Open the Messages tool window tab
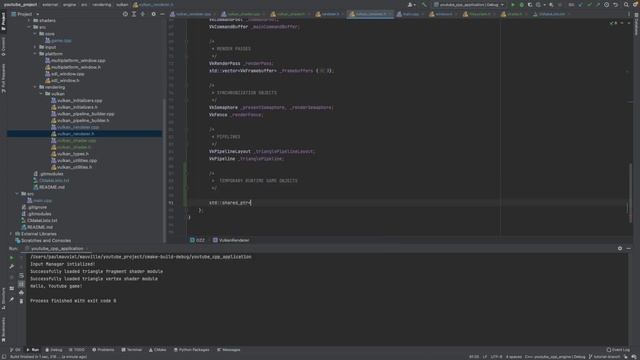The height and width of the screenshot is (360, 640). click(x=229, y=350)
